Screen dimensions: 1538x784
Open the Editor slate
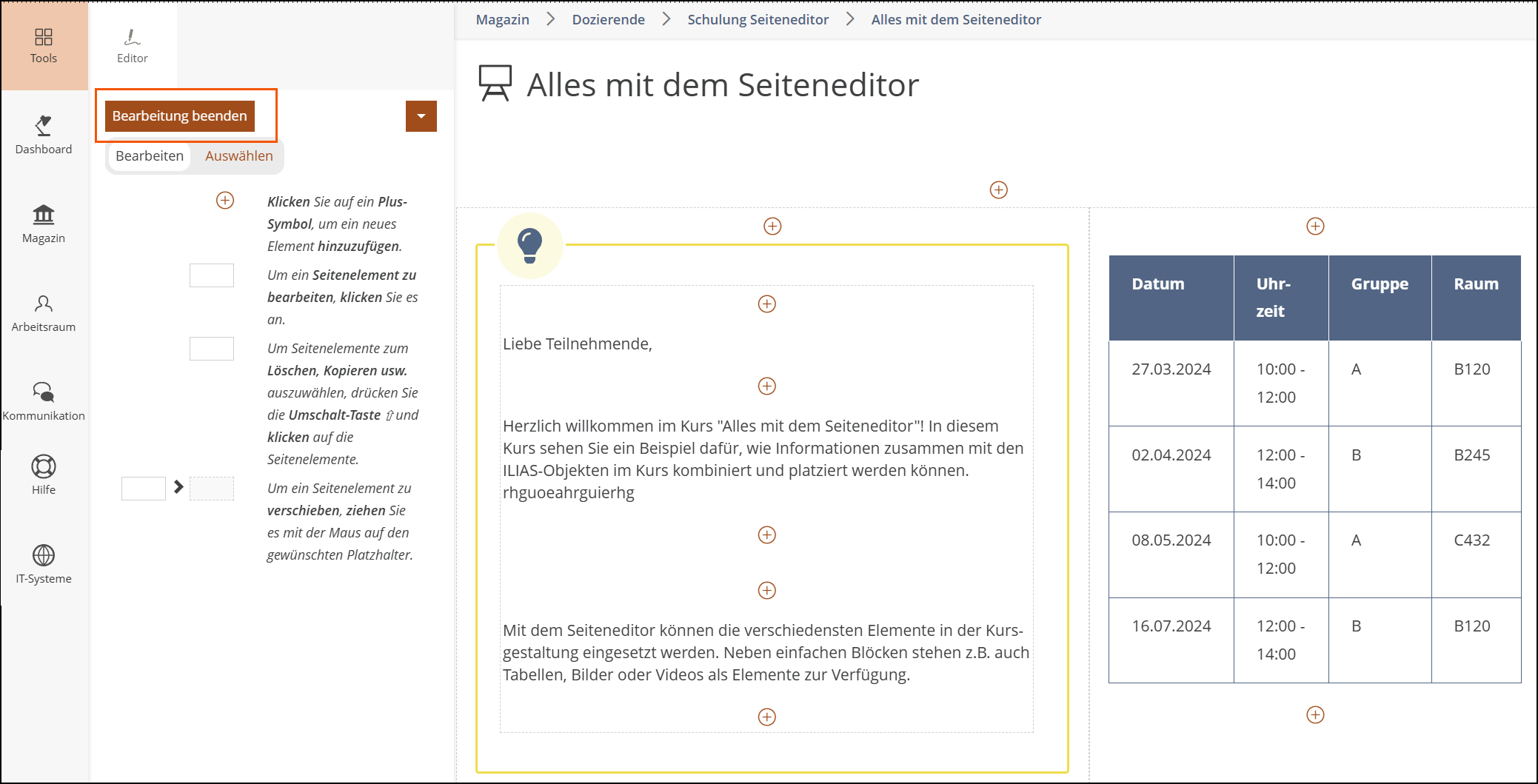click(133, 45)
